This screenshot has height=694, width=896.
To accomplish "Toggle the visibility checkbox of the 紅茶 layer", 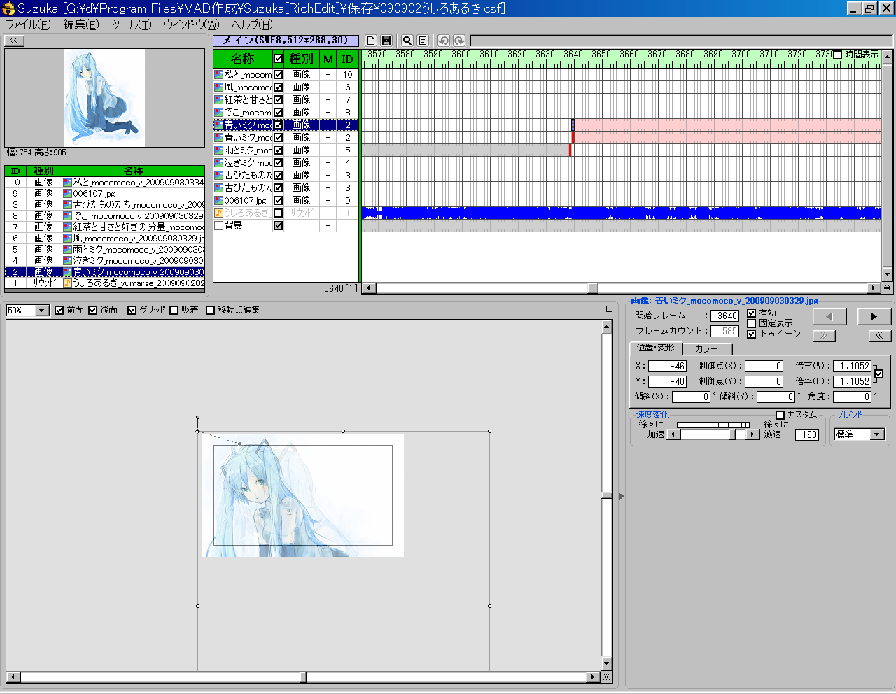I will 278,99.
